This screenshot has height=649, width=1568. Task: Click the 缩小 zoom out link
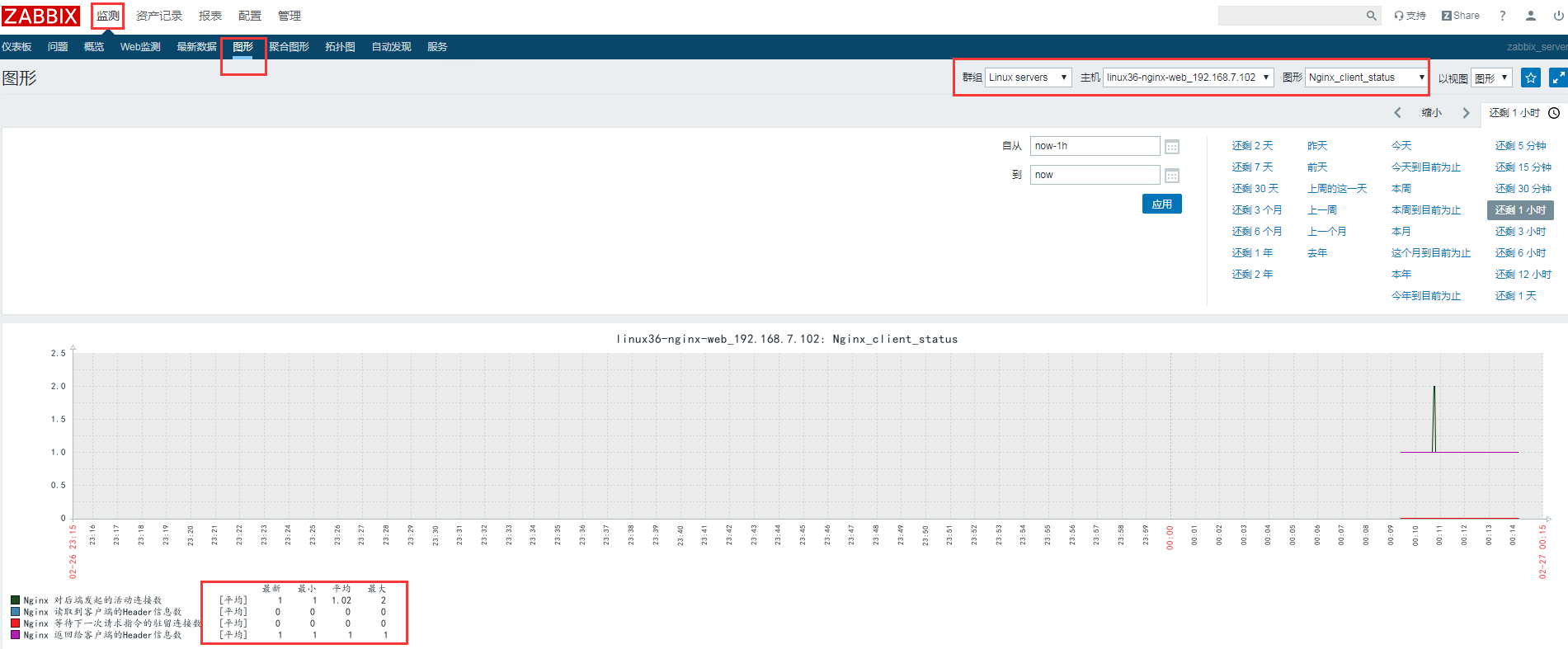(x=1431, y=113)
